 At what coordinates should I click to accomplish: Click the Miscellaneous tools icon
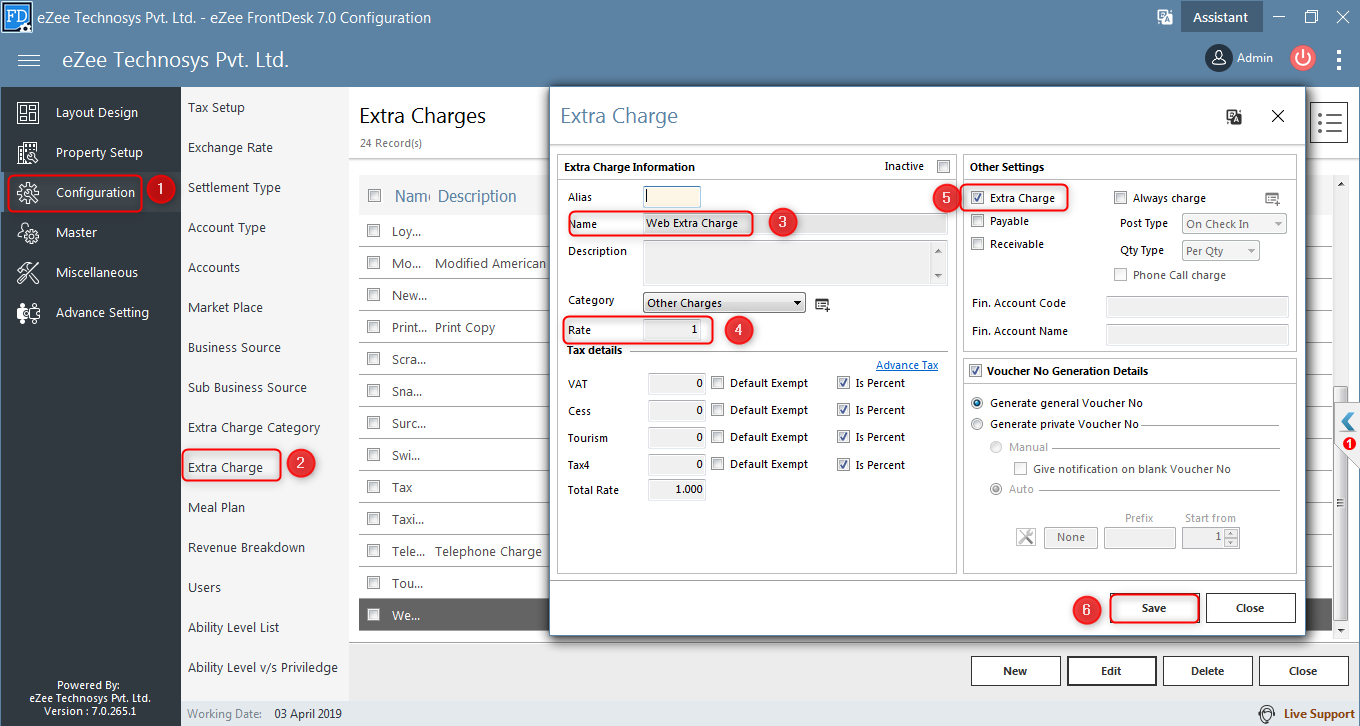(x=28, y=273)
